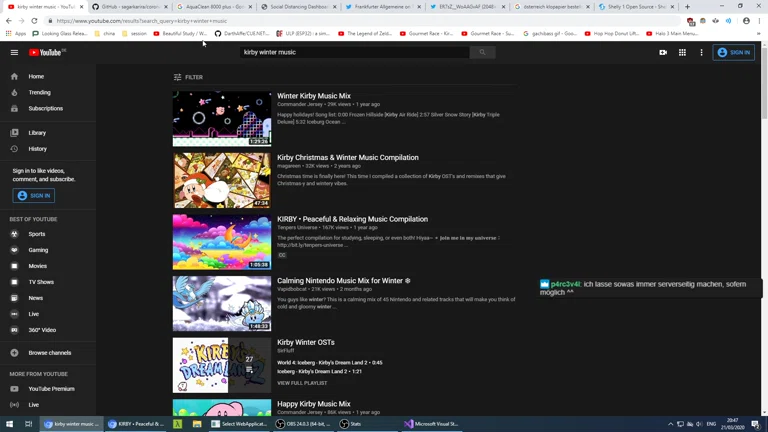Switch to the GitHub browser tab
The width and height of the screenshot is (768, 432).
coord(130,7)
